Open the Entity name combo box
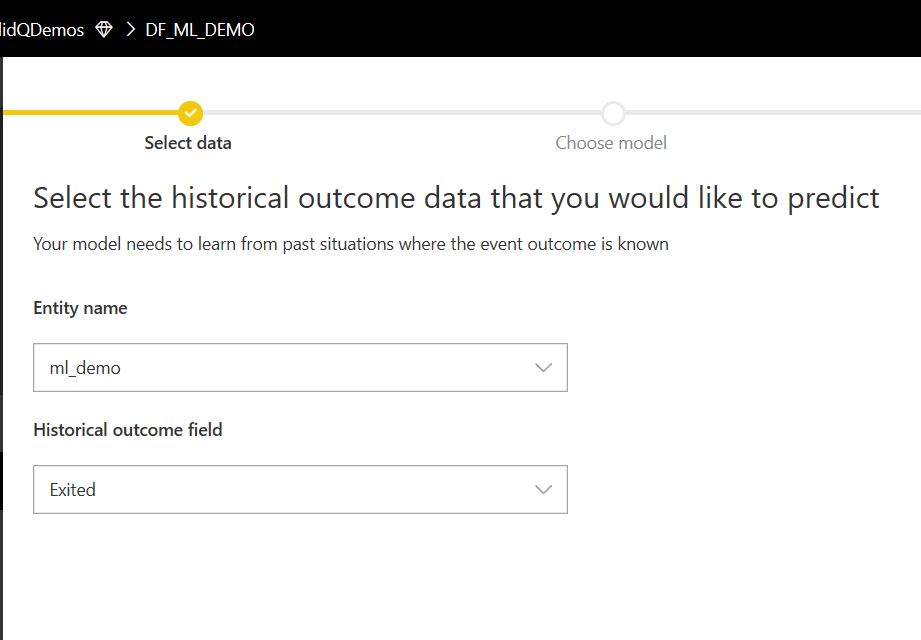Viewport: 921px width, 640px height. [300, 368]
